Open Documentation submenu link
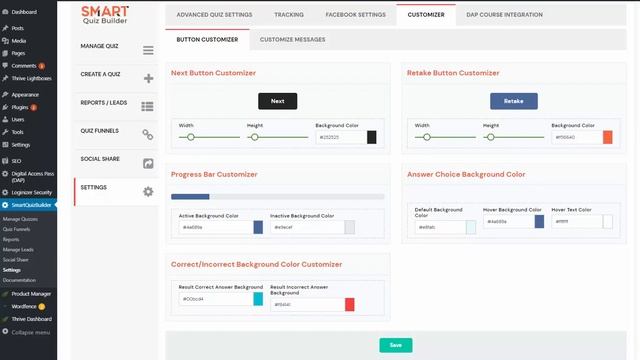This screenshot has height=360, width=640. [19, 280]
